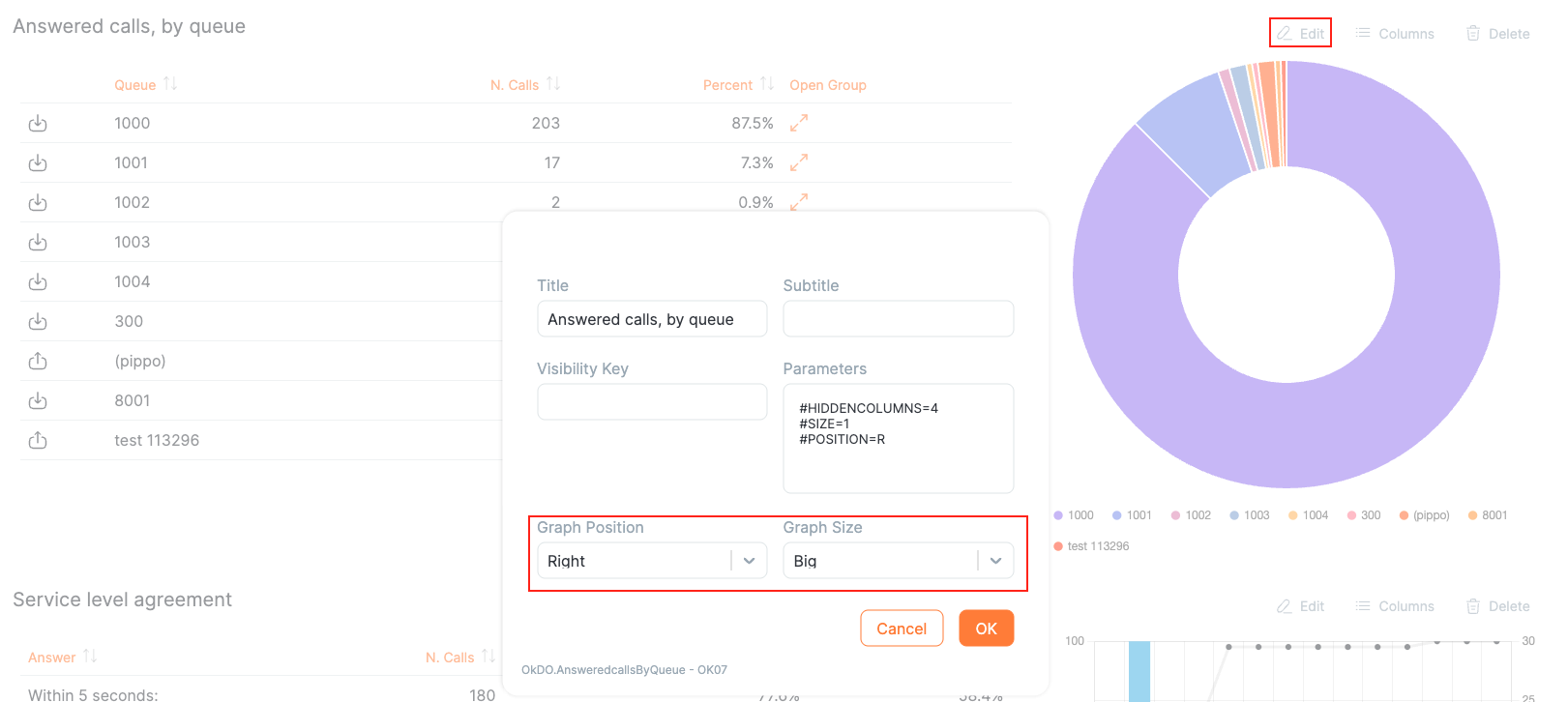Toggle the 1001 legend entry visibility
Screen dimensions: 1568x702
pos(1132,515)
